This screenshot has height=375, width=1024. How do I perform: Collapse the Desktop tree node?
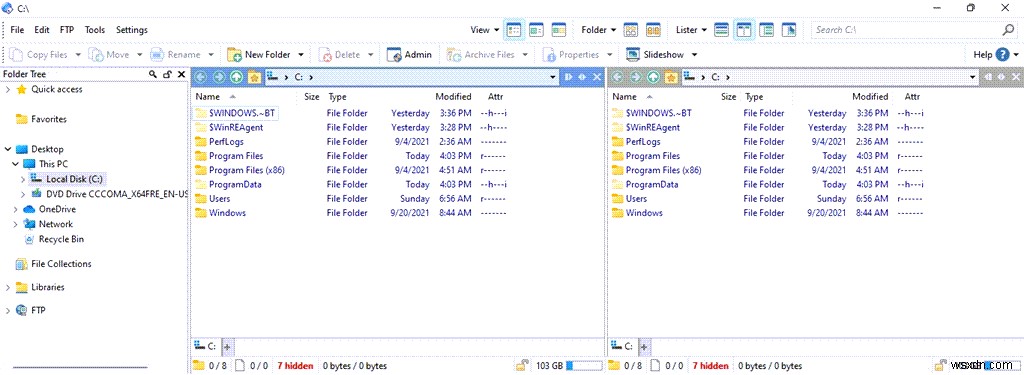(x=8, y=149)
